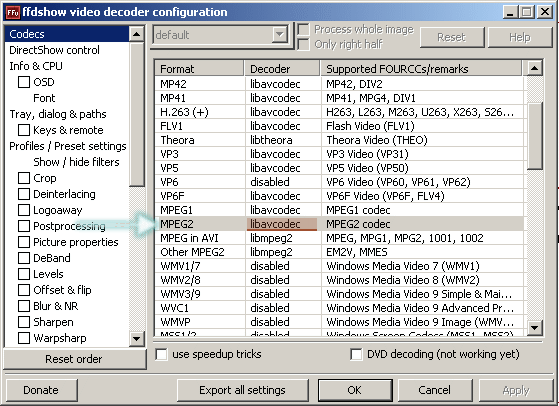Enable Keys & remote checkbox
Image resolution: width=559 pixels, height=406 pixels.
point(24,130)
